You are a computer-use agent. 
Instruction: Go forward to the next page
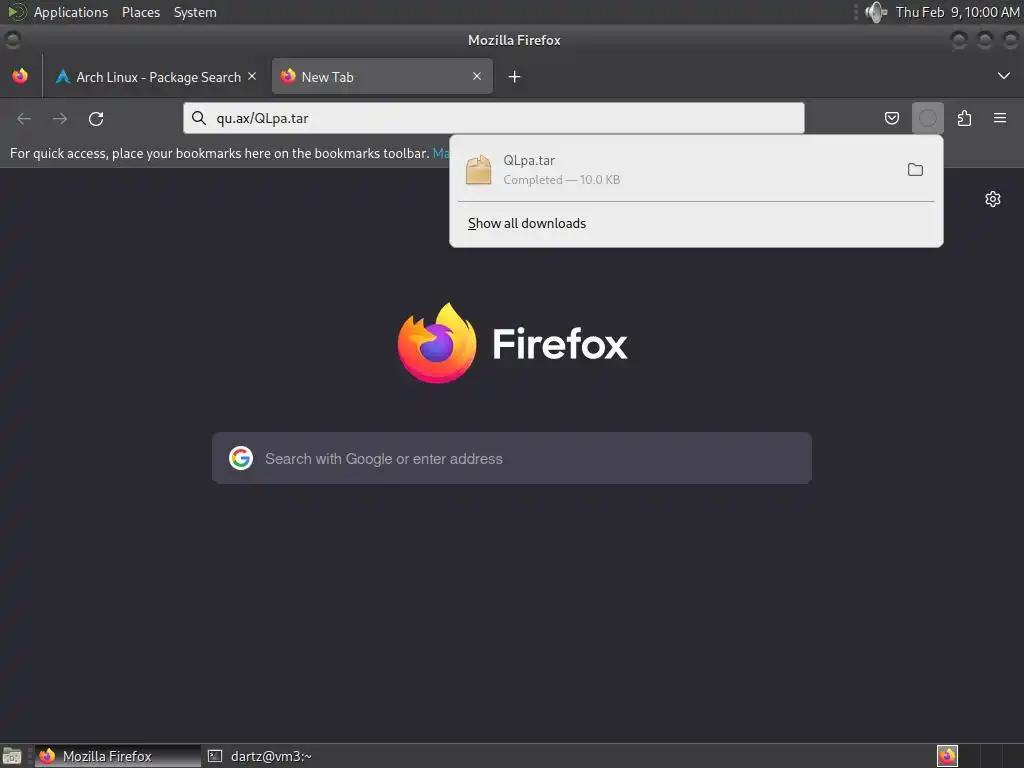pyautogui.click(x=60, y=119)
